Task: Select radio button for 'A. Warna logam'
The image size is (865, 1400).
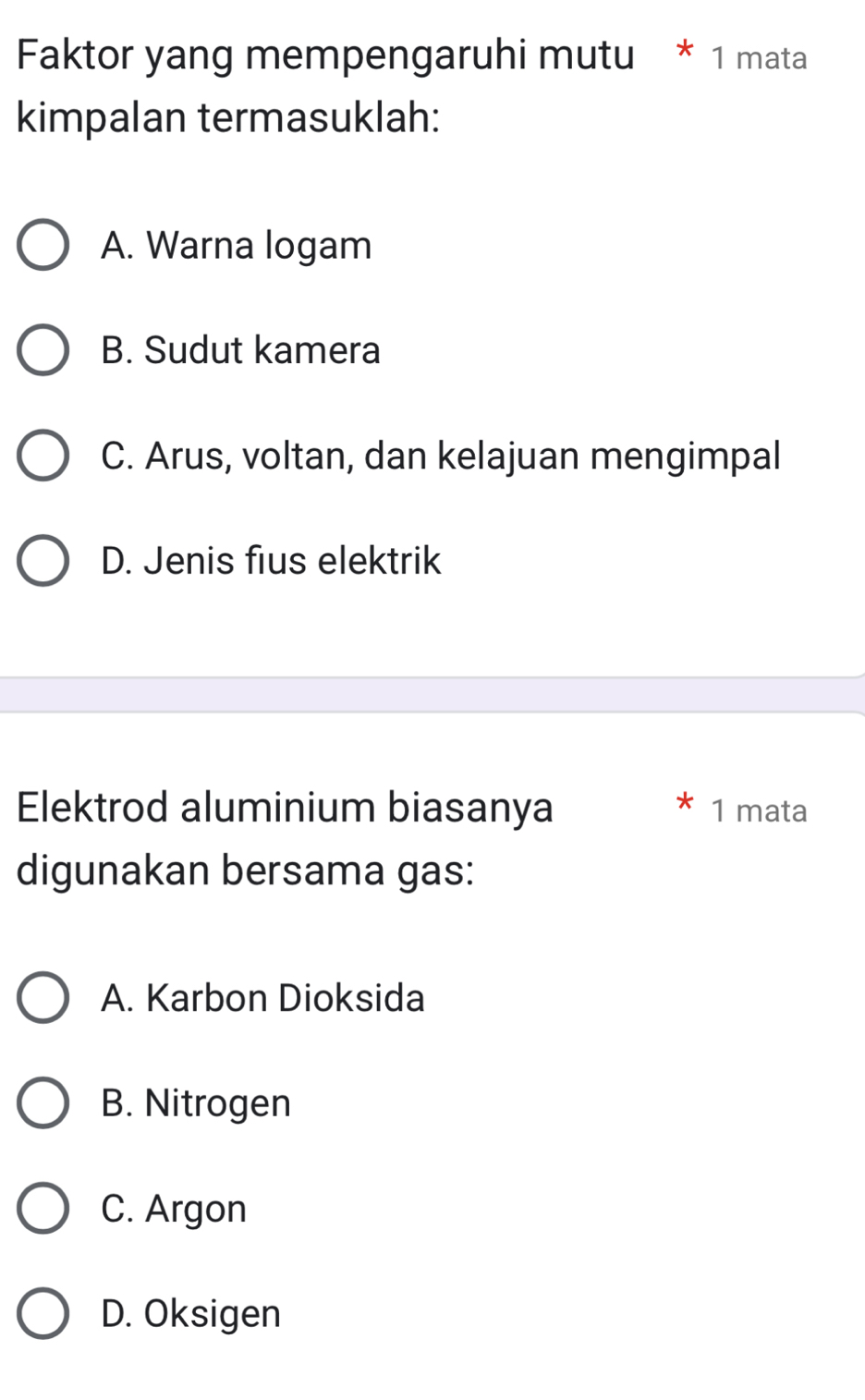Action: 43,246
